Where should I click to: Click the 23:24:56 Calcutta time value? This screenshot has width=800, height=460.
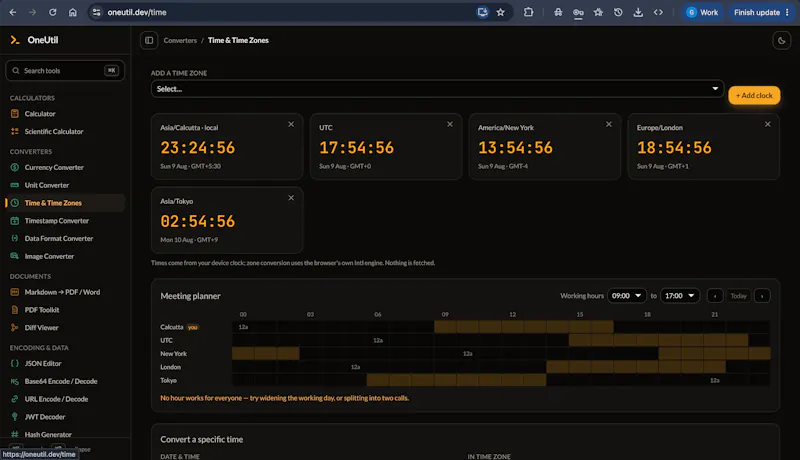(197, 148)
